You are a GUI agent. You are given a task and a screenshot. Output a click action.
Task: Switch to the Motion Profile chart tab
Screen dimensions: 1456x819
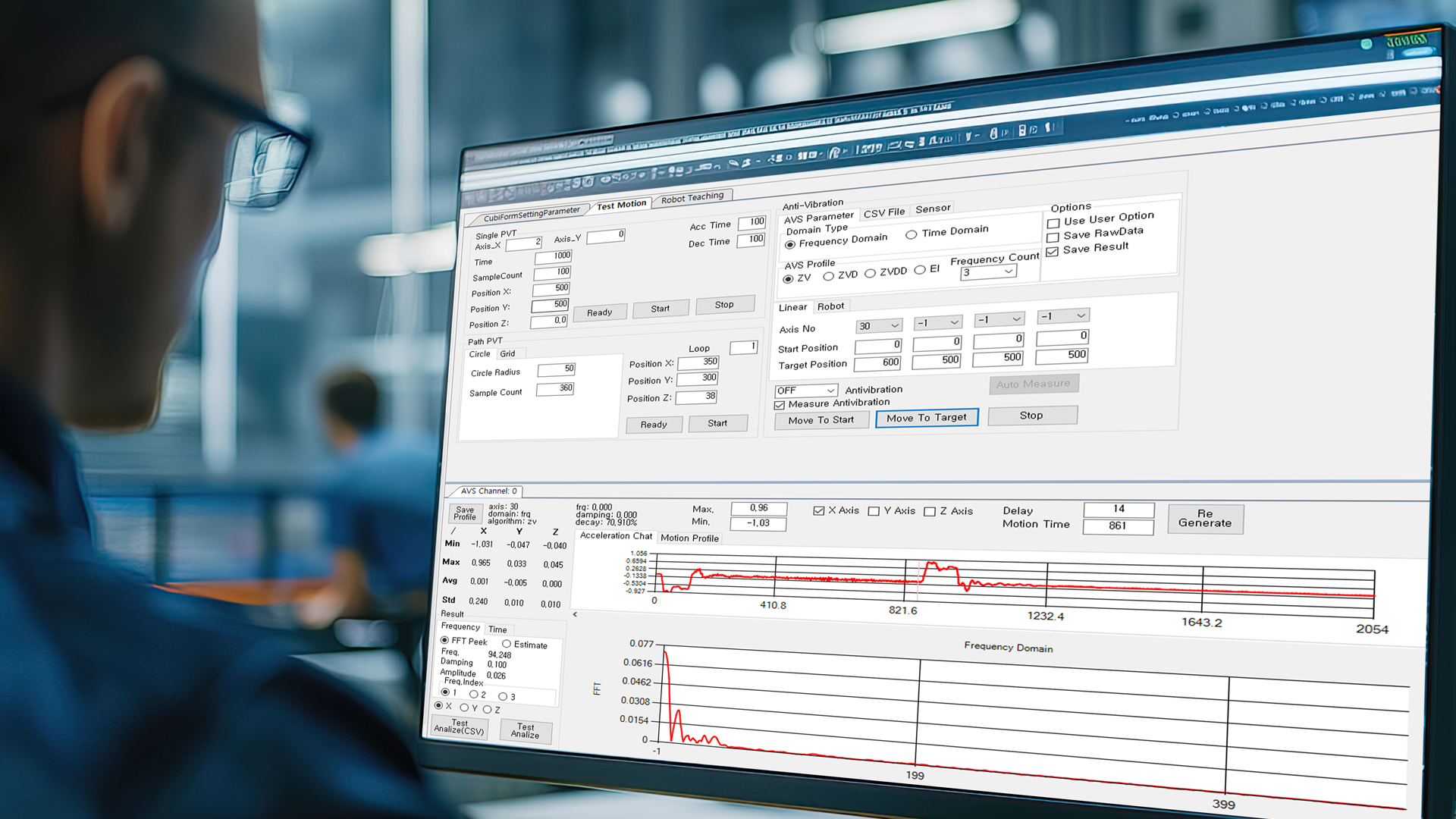(689, 538)
